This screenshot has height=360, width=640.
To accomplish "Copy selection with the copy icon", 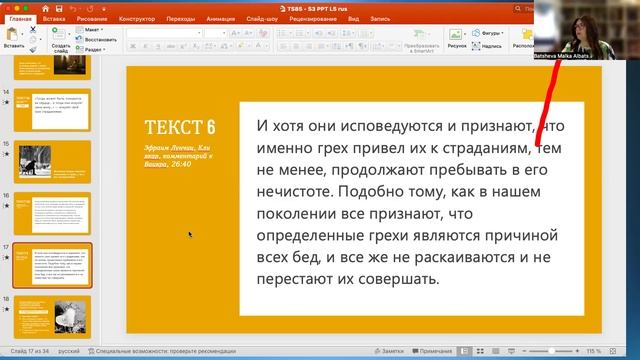I will click(x=33, y=40).
